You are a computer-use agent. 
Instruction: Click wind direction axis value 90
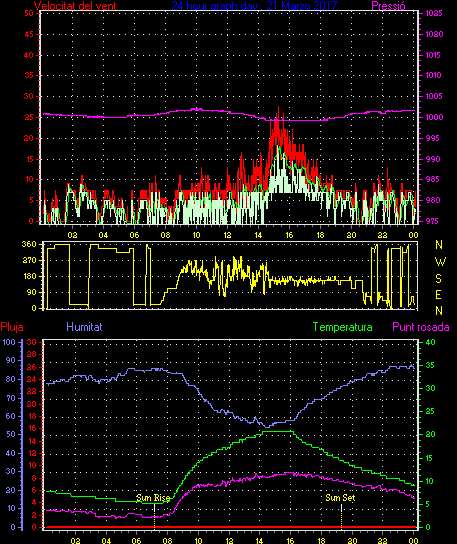point(32,292)
